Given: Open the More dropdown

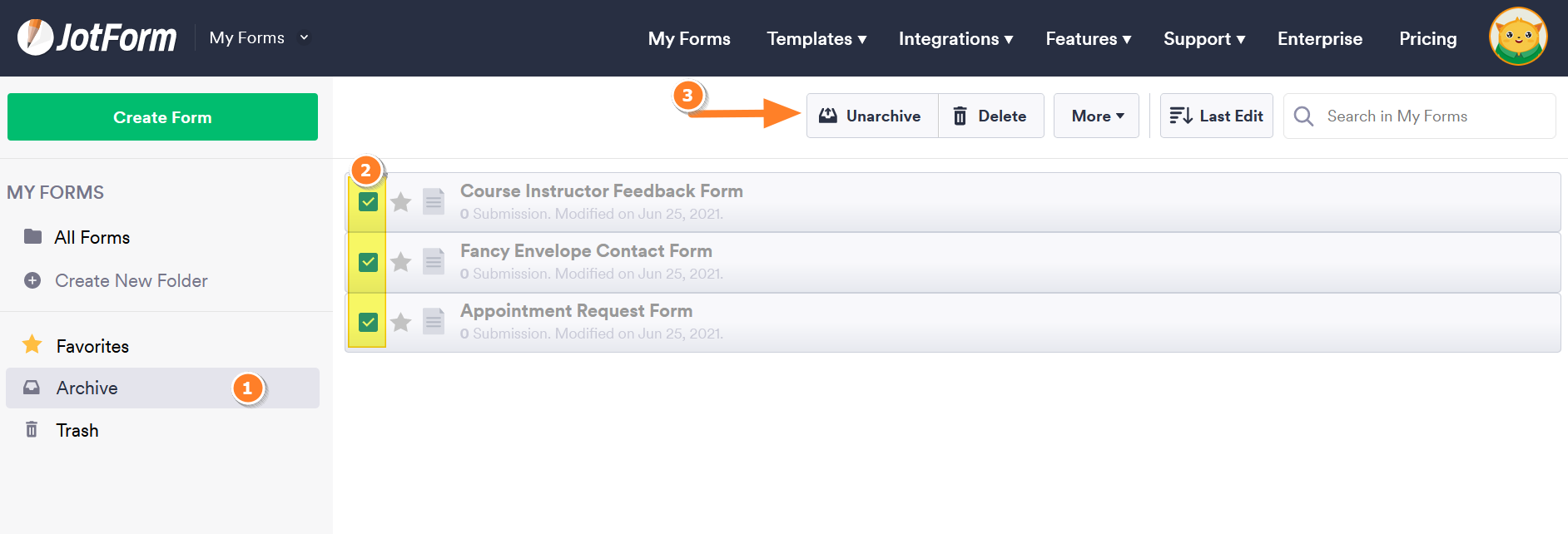Looking at the screenshot, I should 1096,116.
